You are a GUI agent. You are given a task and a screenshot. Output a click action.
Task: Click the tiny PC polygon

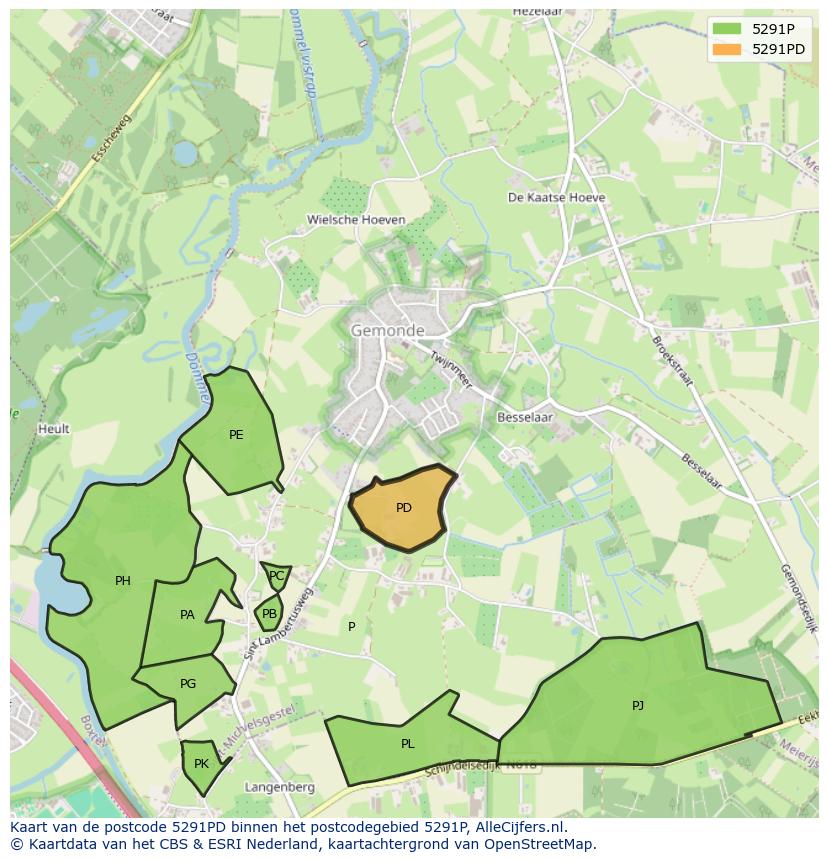point(275,575)
